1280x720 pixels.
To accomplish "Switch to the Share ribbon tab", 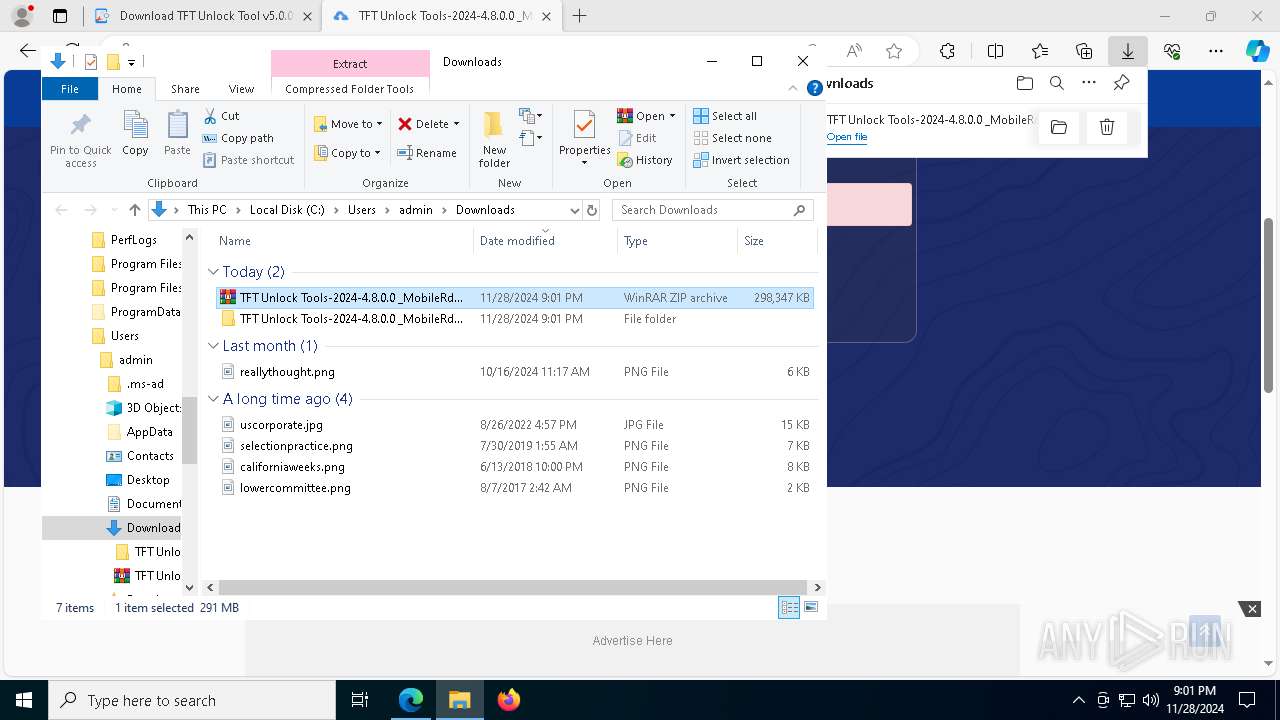I will pos(185,89).
